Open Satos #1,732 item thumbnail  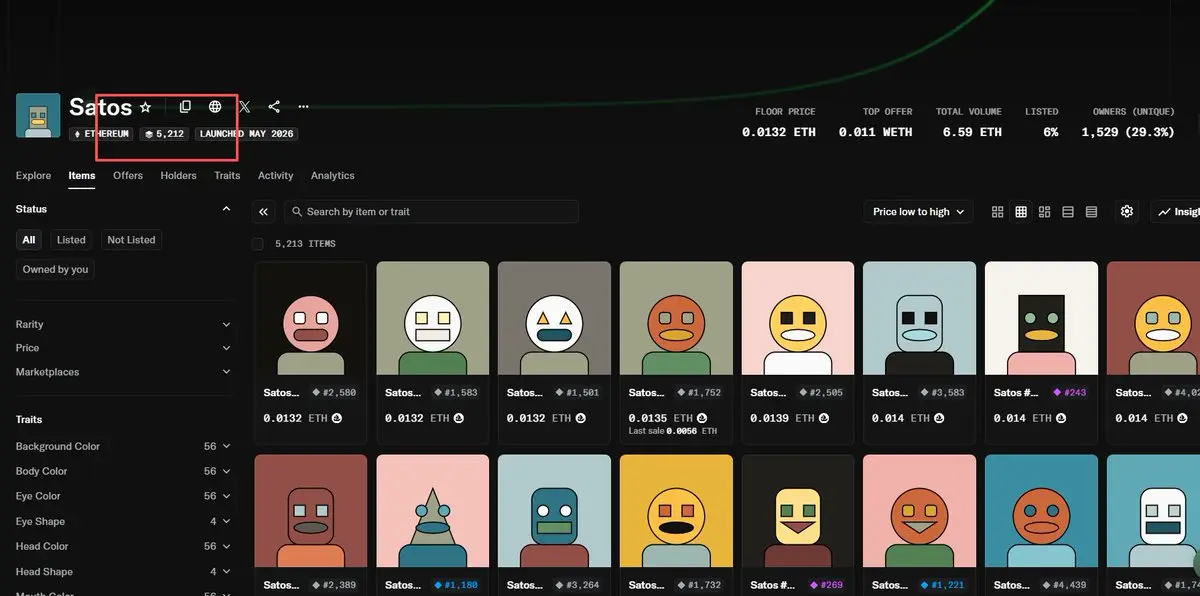tap(676, 512)
